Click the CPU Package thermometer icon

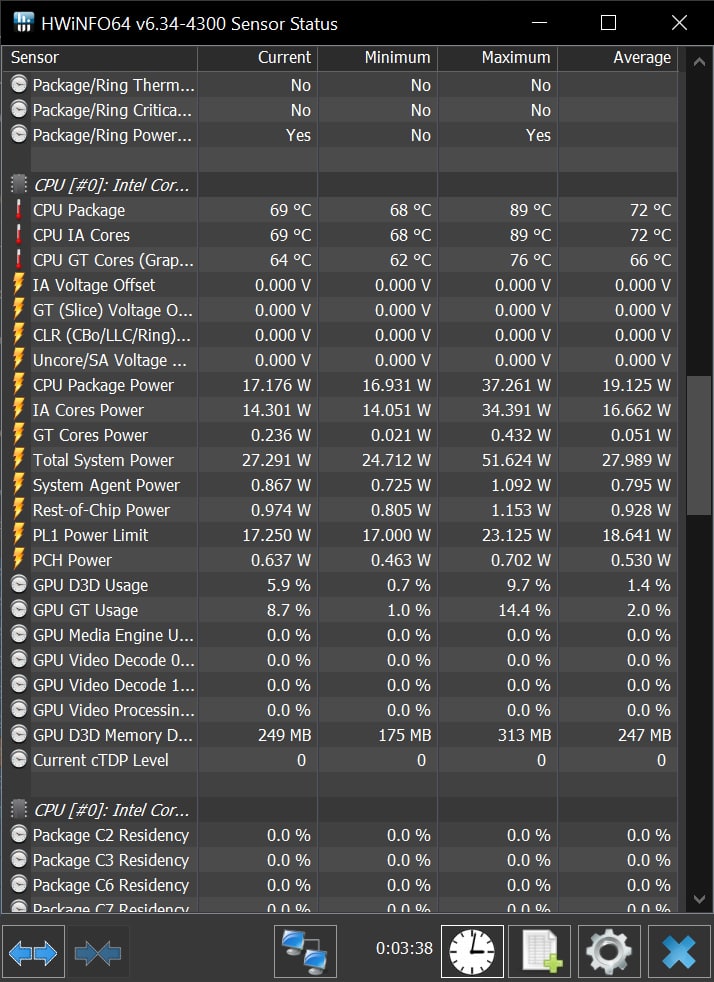coord(19,210)
